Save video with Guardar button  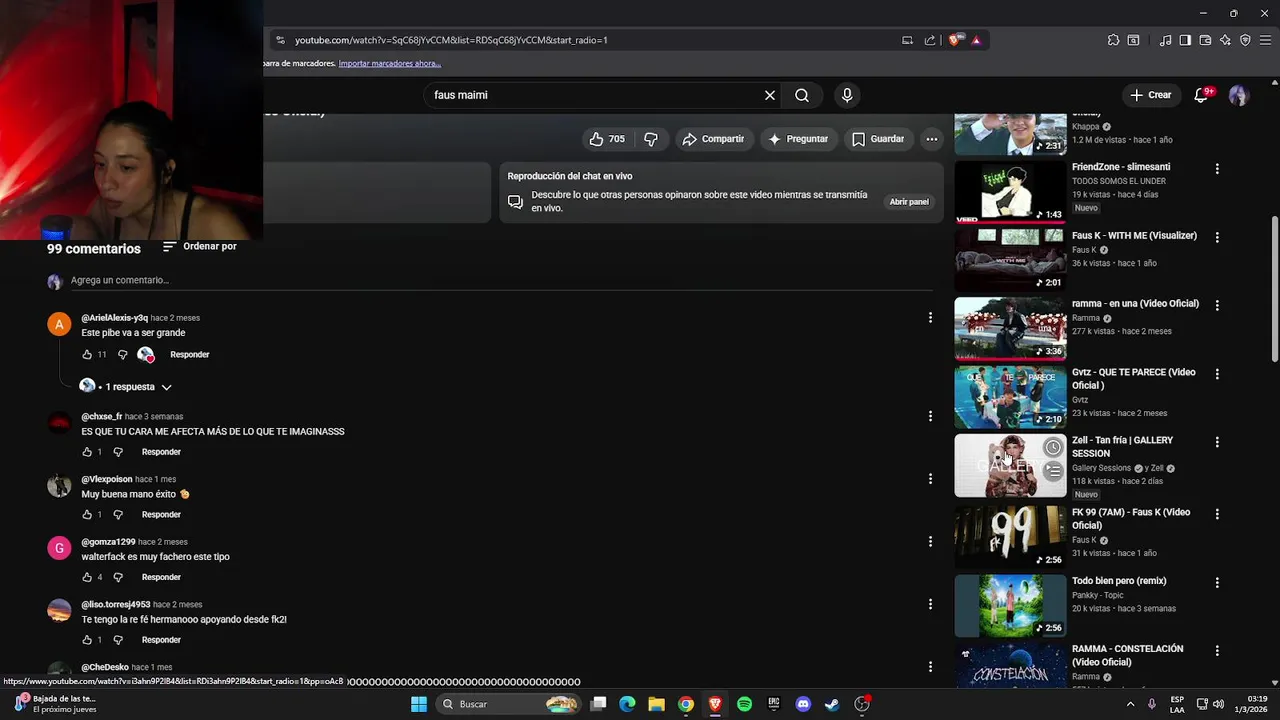[878, 139]
